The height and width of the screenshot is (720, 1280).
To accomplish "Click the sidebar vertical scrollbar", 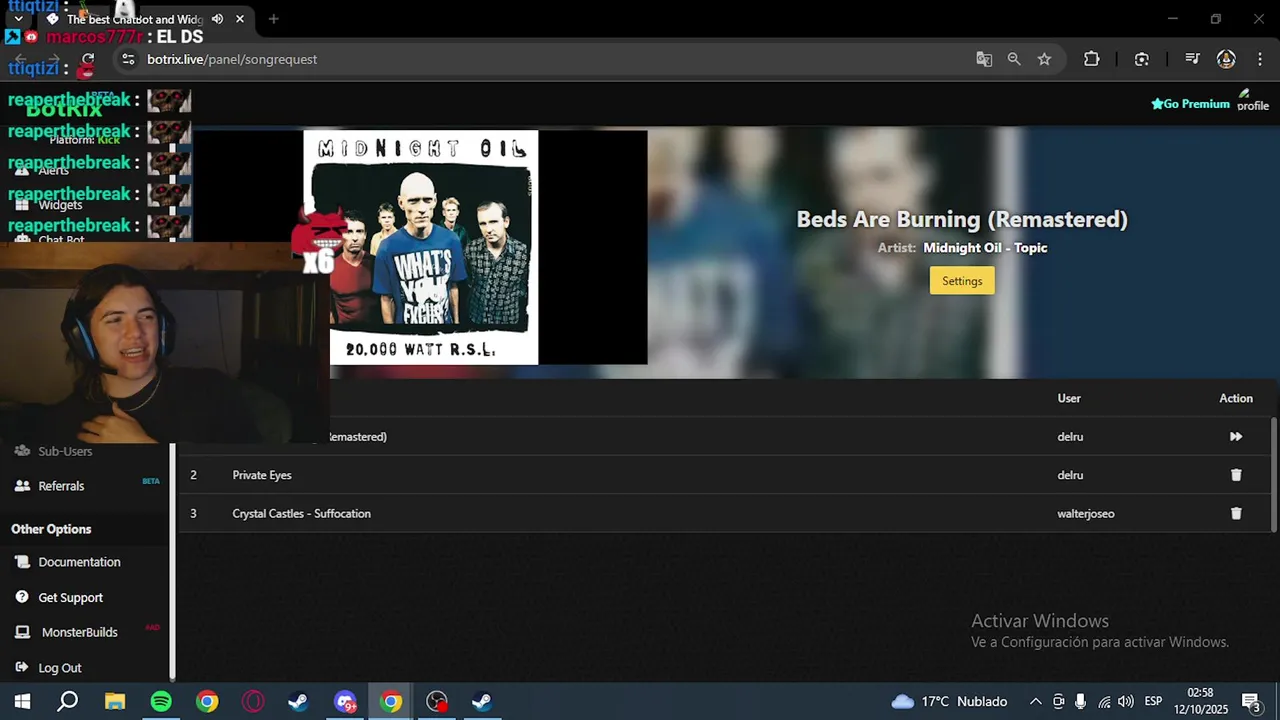I will point(172,560).
